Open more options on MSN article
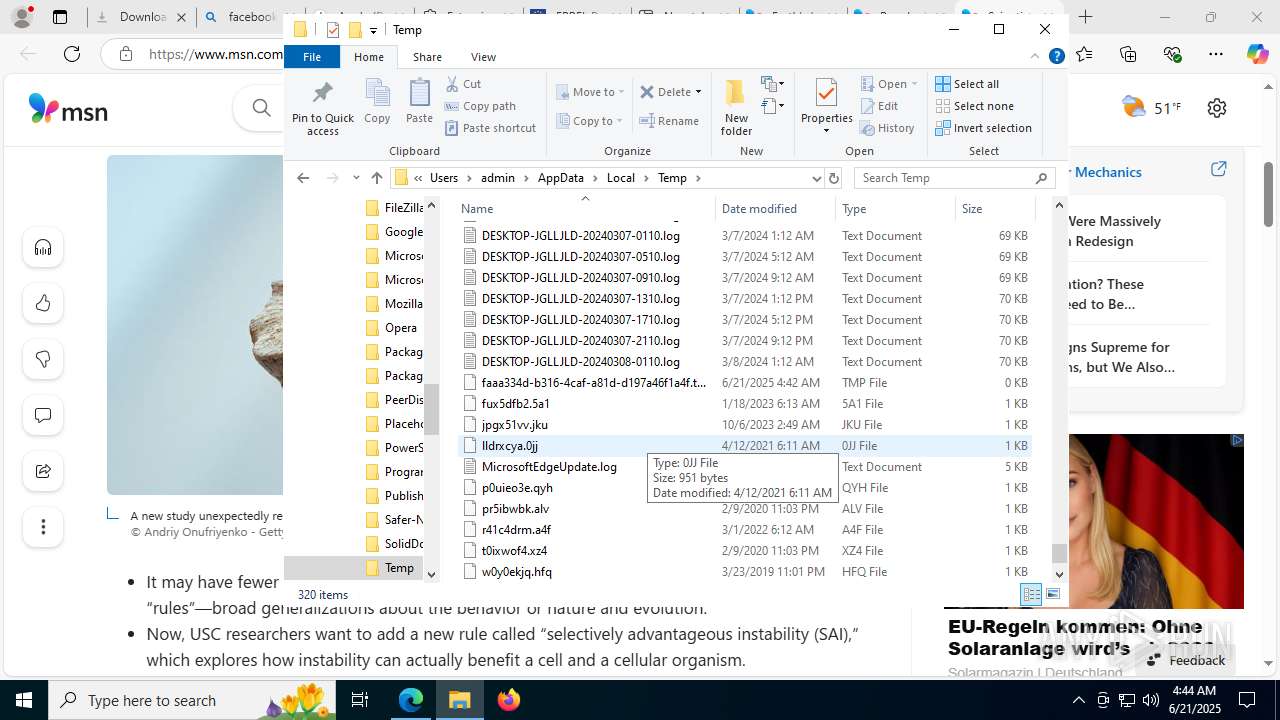Viewport: 1280px width, 720px height. point(43,527)
